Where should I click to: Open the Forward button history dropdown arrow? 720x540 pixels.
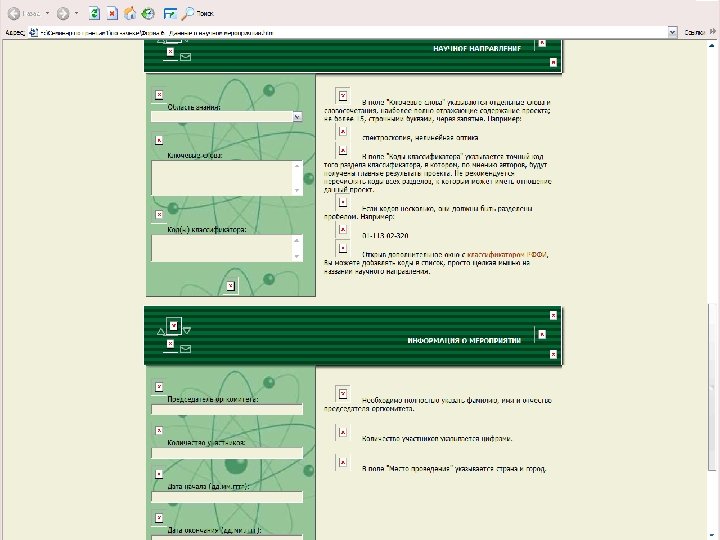click(x=76, y=14)
